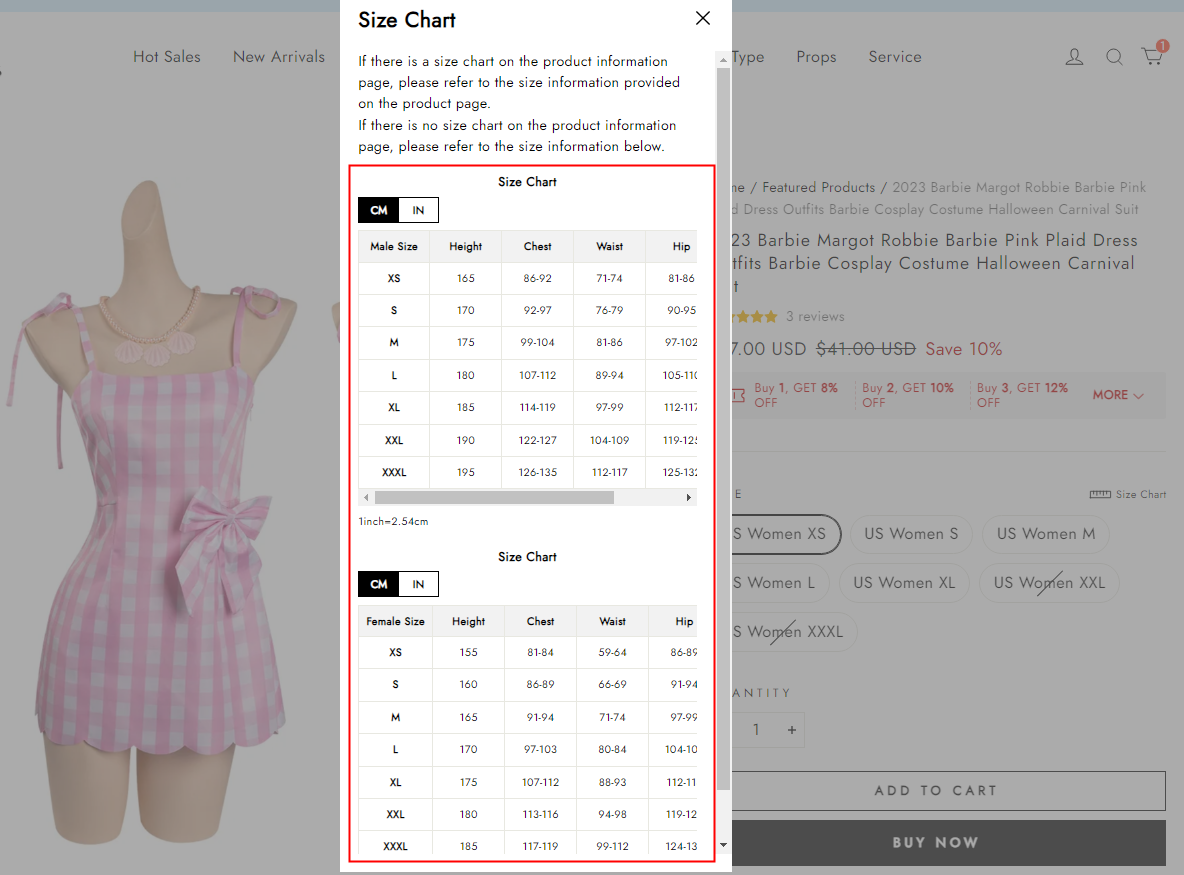
Task: Open the user account icon
Action: pyautogui.click(x=1074, y=57)
